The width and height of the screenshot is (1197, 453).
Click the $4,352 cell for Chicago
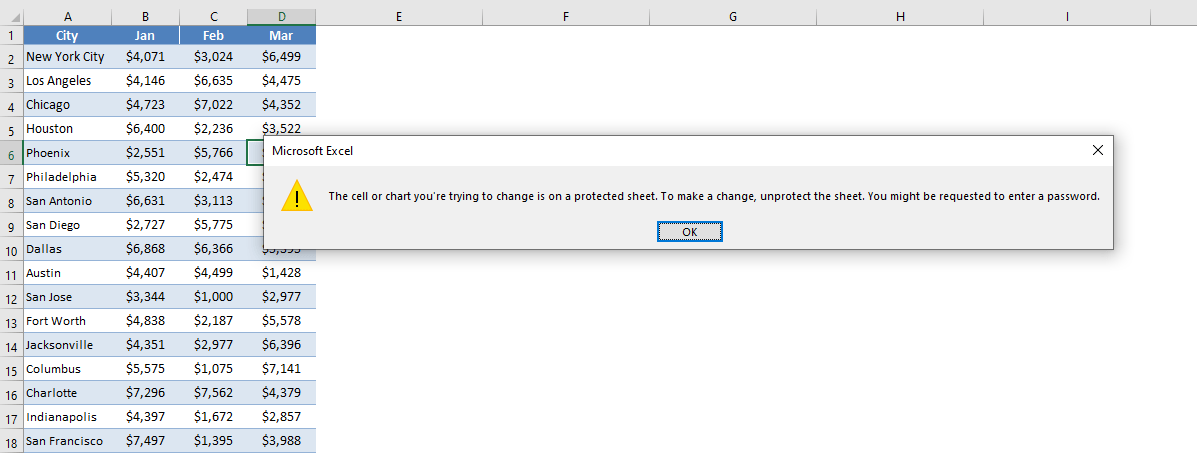coord(281,105)
